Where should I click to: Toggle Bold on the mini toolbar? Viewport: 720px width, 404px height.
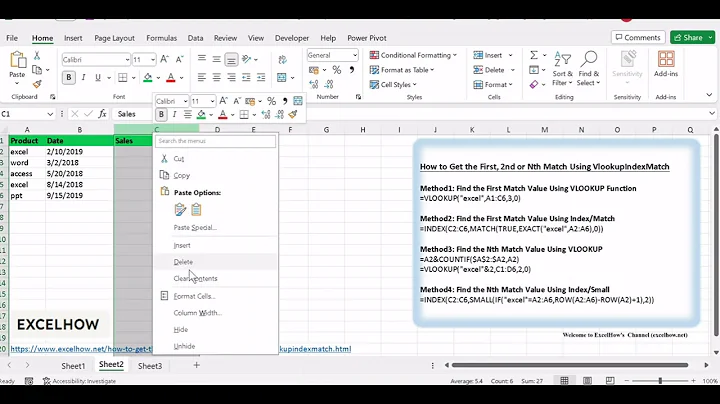(161, 114)
